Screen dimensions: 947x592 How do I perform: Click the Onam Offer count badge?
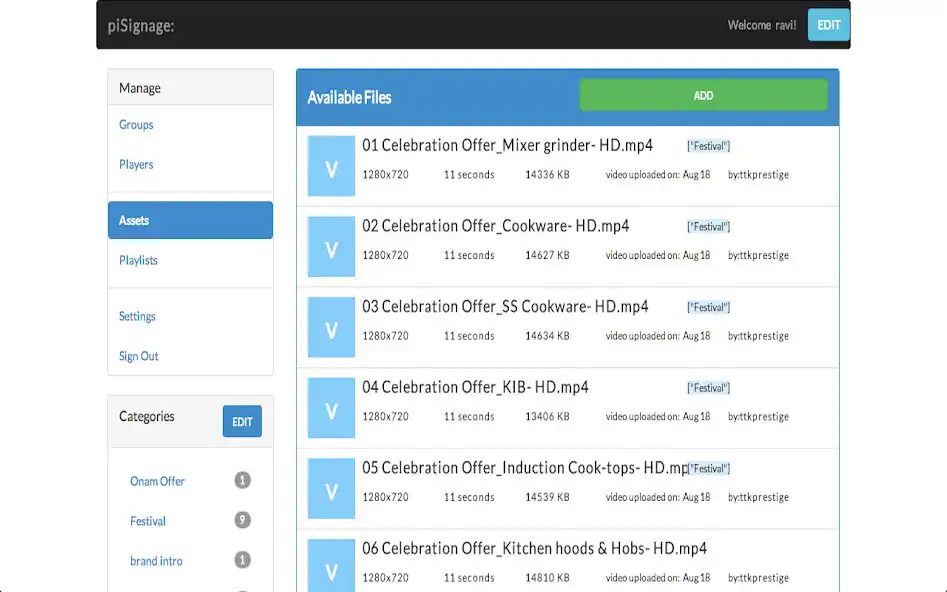click(242, 481)
